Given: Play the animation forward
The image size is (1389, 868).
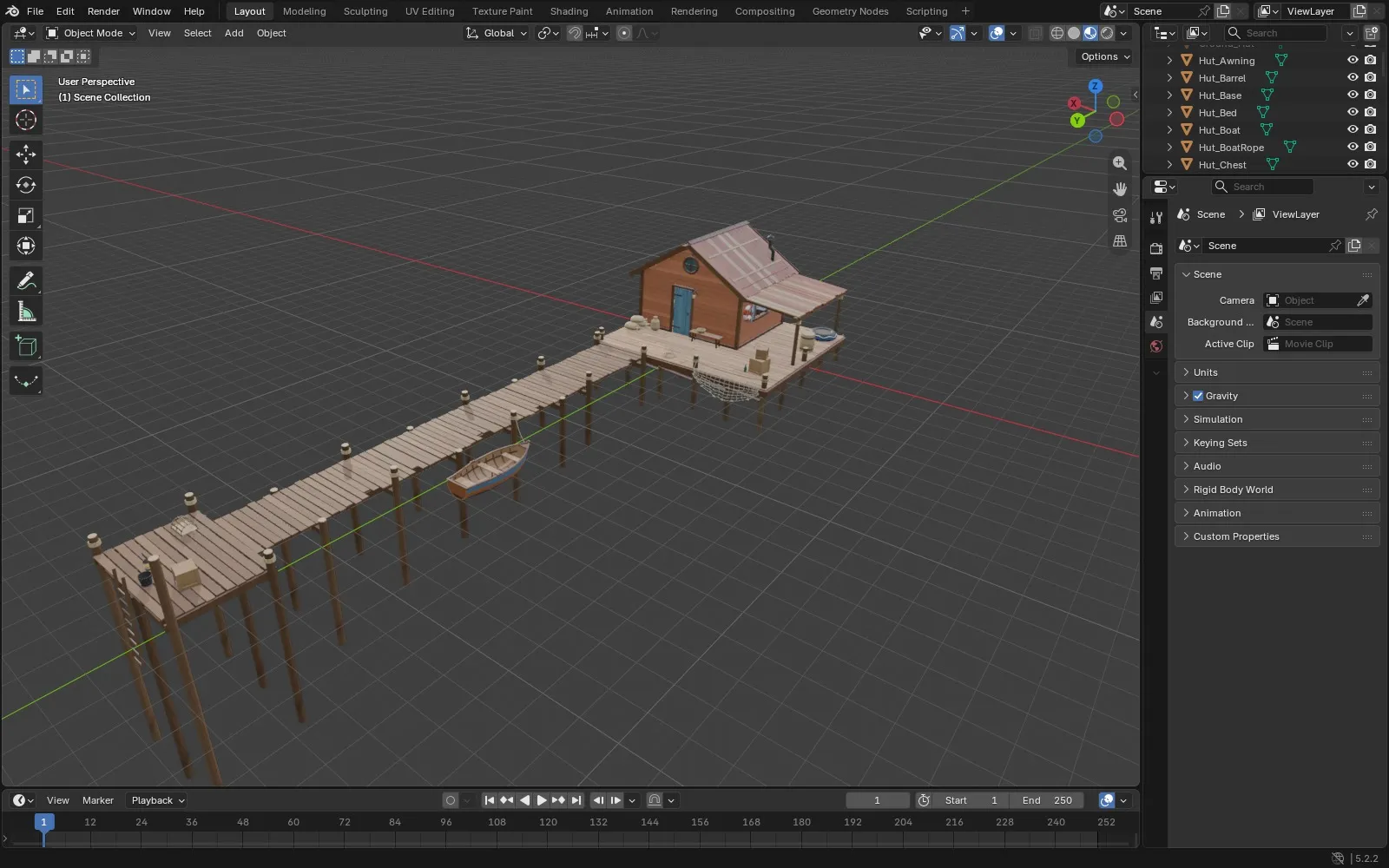Looking at the screenshot, I should [542, 800].
